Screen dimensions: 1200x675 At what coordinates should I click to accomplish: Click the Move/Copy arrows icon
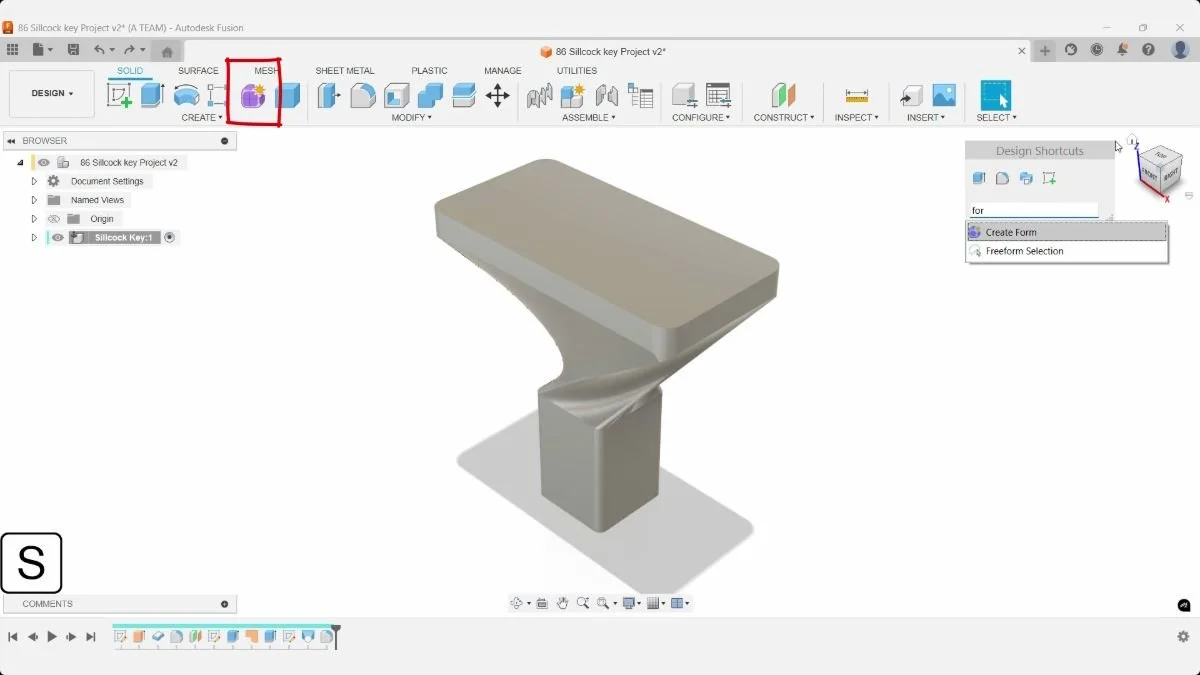click(497, 96)
